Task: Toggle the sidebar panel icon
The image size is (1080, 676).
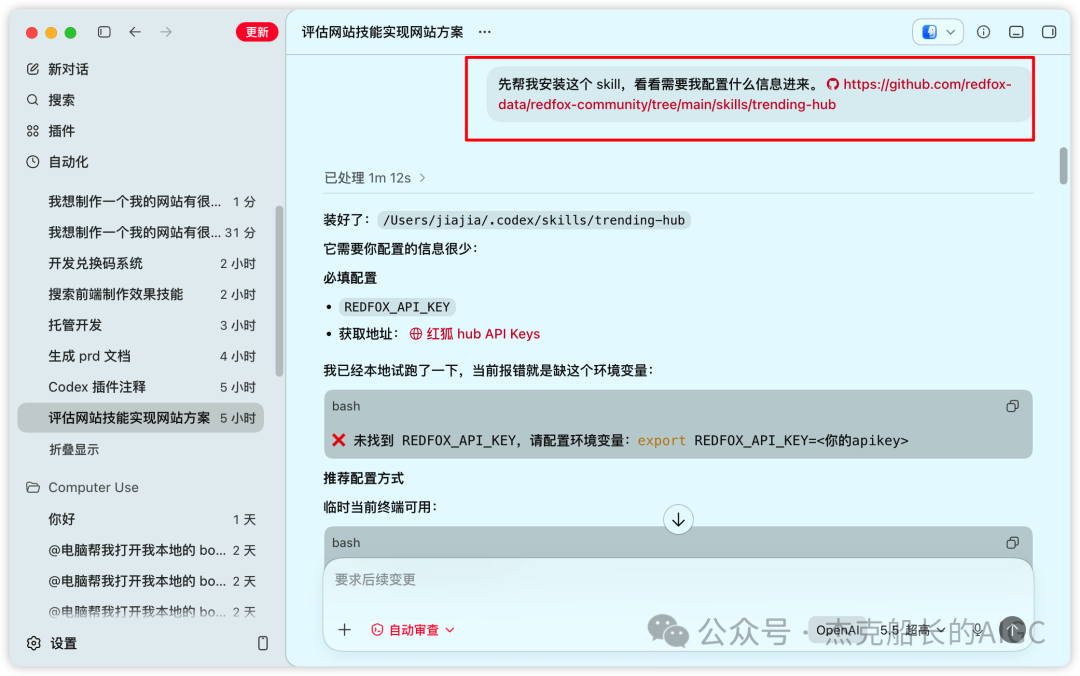Action: (104, 32)
